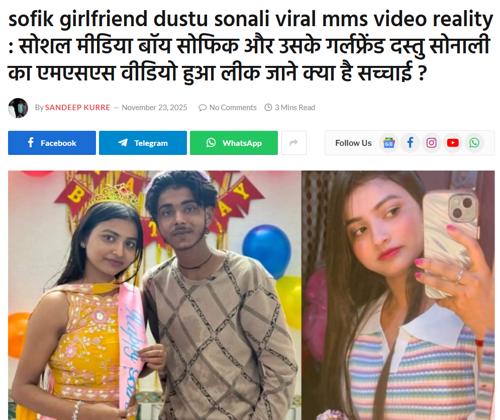Share the article on WhatsApp
The image size is (500, 420).
pos(234,143)
